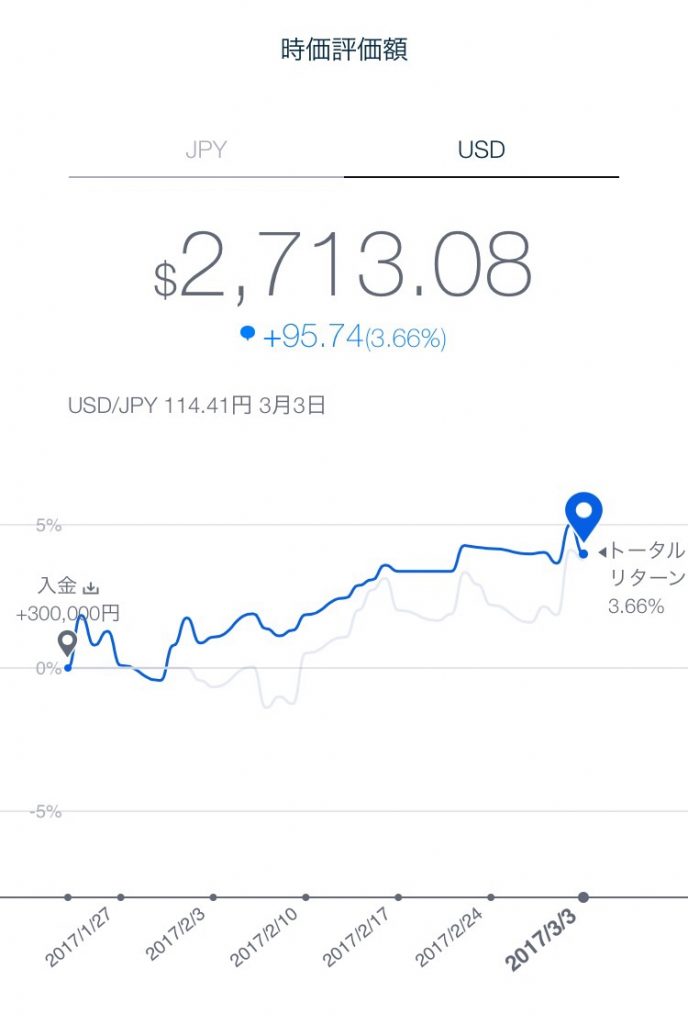Click the 入金 deposit download icon
The image size is (688, 1024).
point(92,587)
